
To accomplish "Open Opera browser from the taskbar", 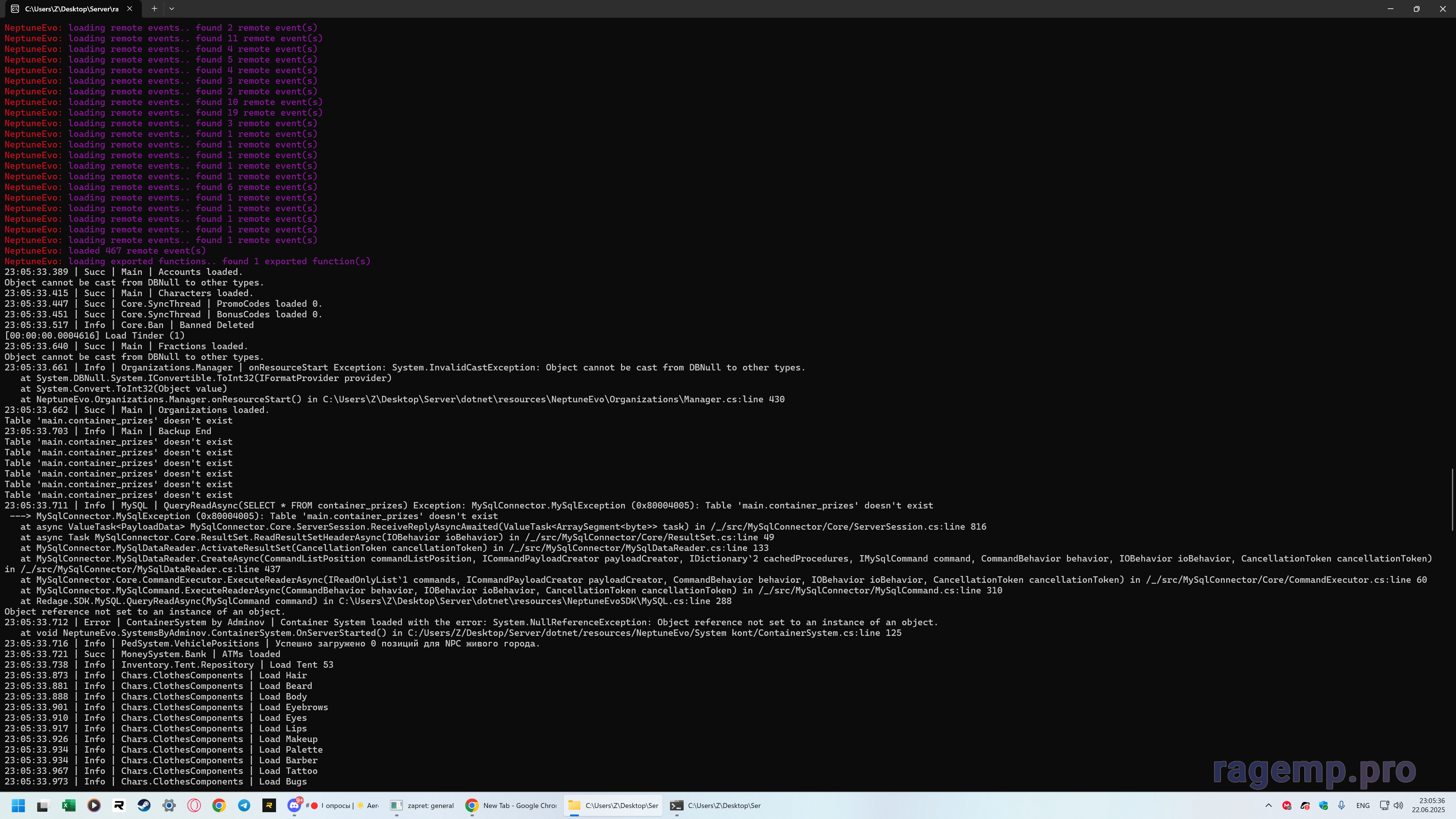I will coord(194,805).
